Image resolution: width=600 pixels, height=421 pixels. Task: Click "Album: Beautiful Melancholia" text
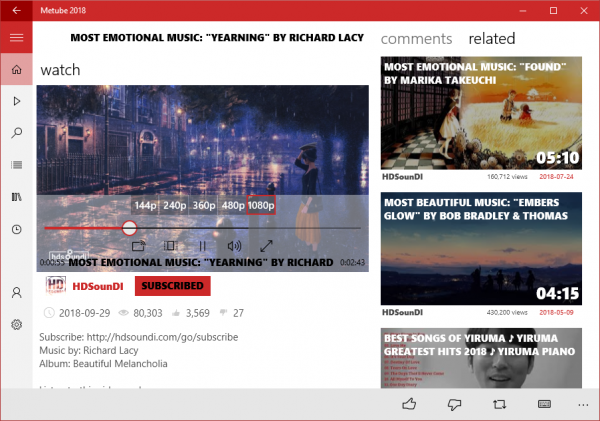point(103,364)
